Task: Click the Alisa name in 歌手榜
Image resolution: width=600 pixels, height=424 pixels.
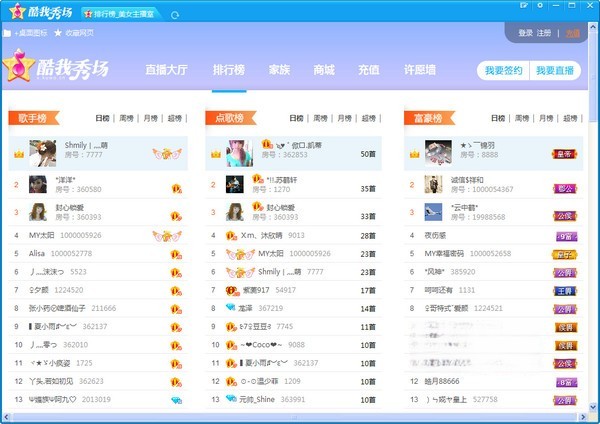Action: (37, 254)
